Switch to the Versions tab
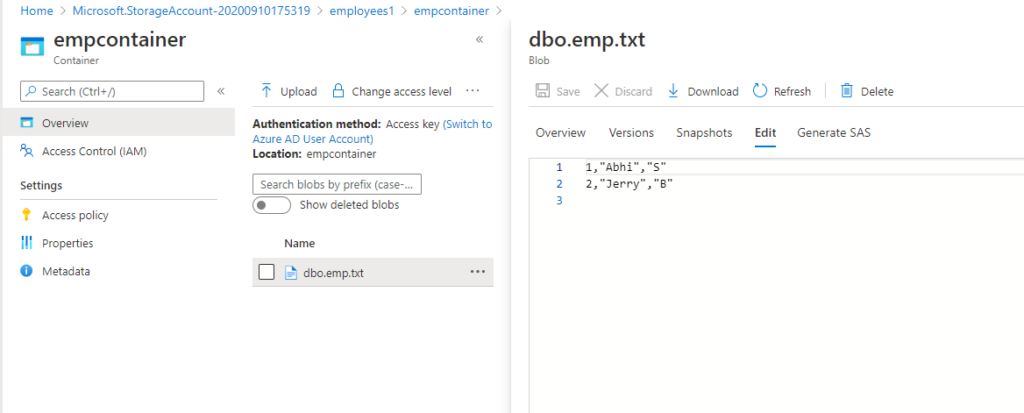The width and height of the screenshot is (1024, 413). coord(631,133)
